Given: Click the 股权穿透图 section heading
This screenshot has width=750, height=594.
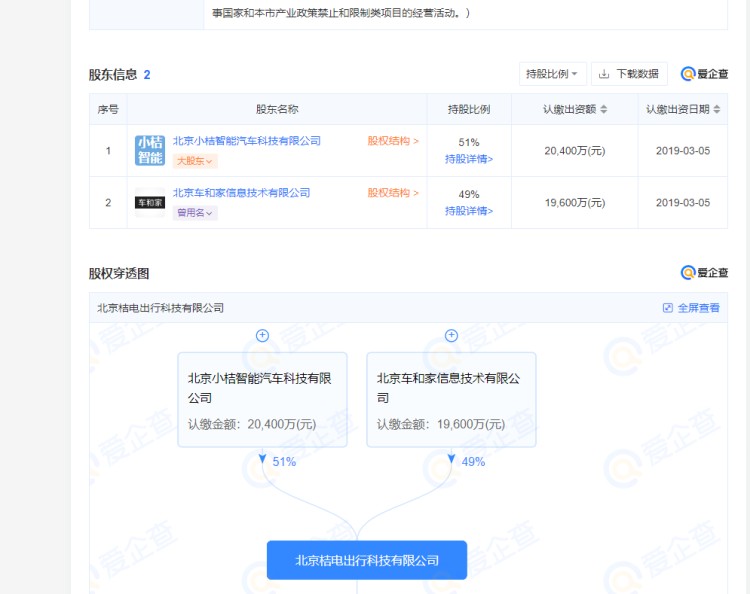Looking at the screenshot, I should [119, 274].
